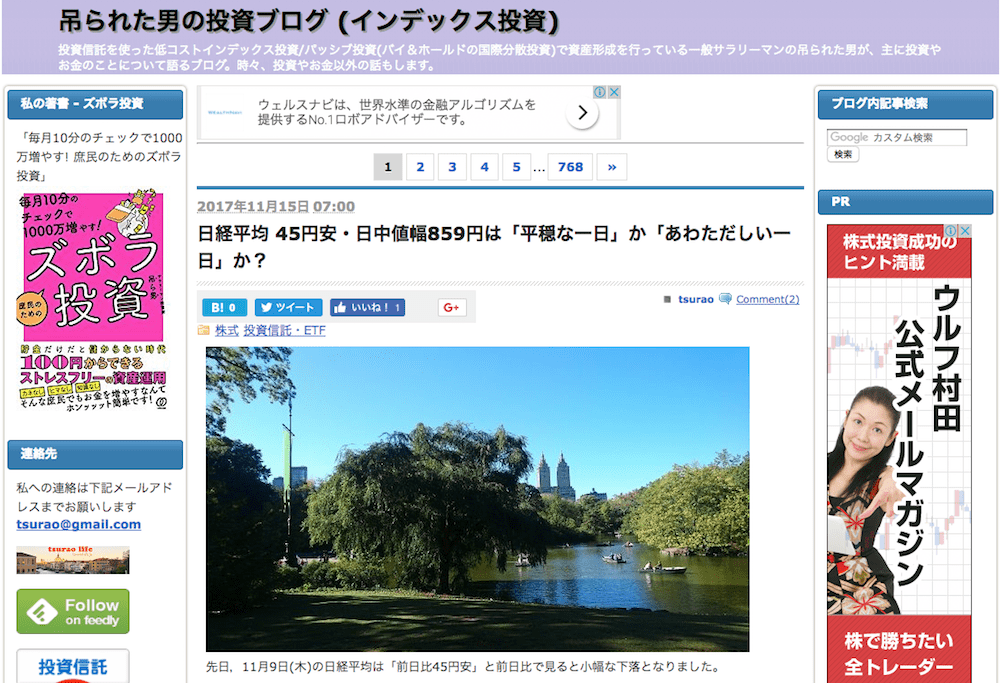Click the round arrow on WealthNavi ad
This screenshot has width=1000, height=683.
[582, 113]
